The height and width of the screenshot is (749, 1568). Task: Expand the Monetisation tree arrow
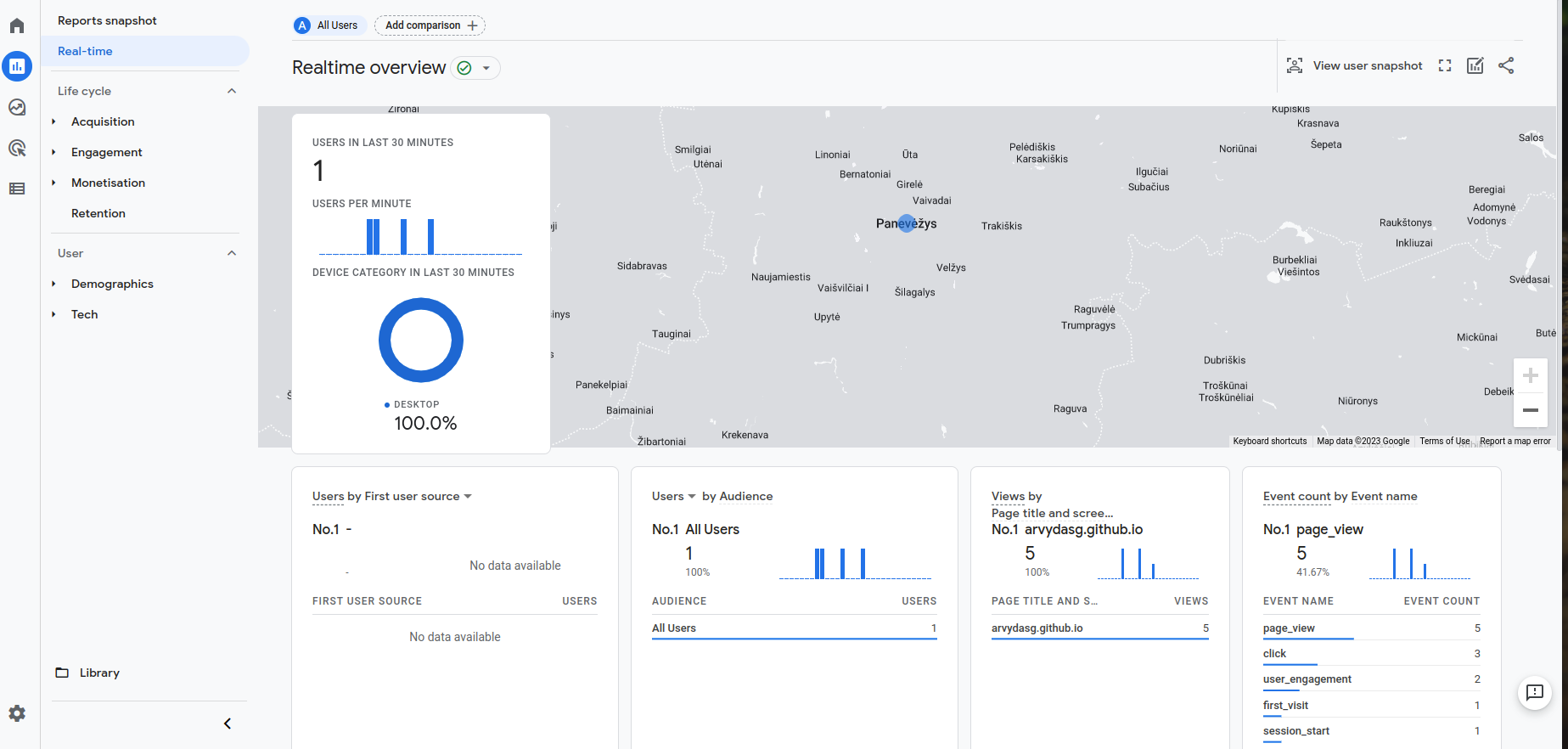53,183
